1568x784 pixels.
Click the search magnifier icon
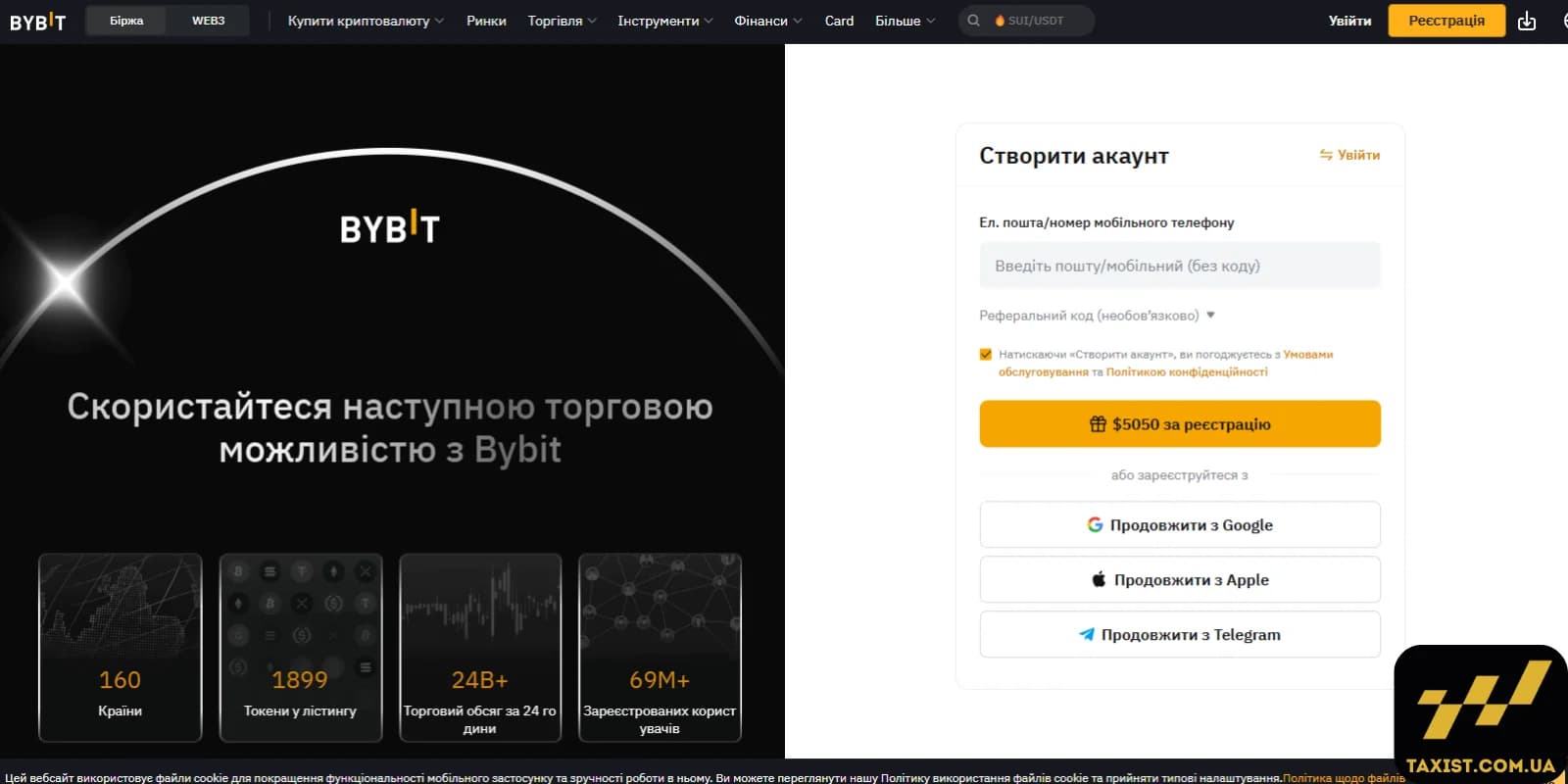pyautogui.click(x=973, y=21)
